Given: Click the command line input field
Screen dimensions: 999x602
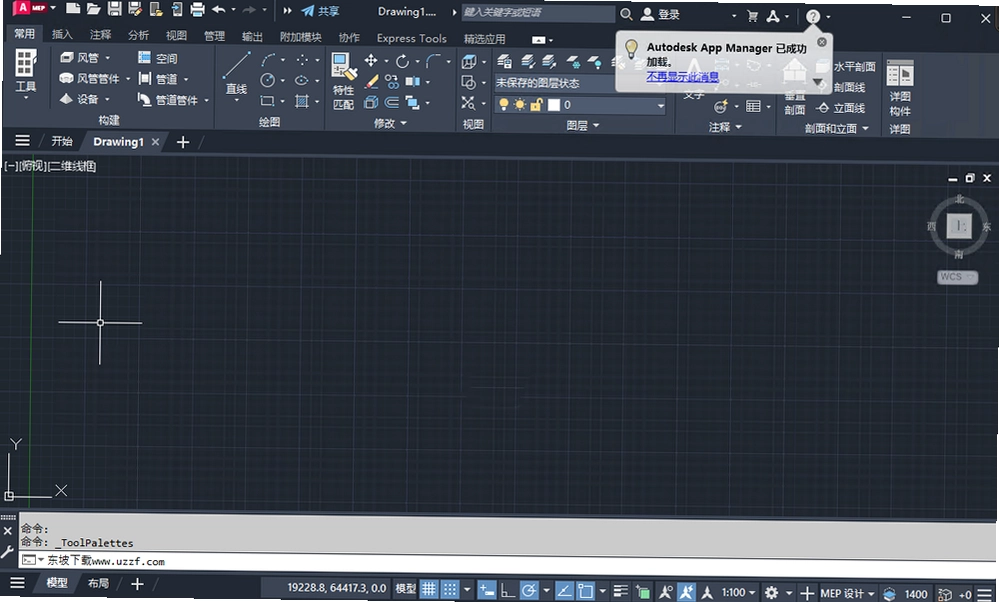Looking at the screenshot, I should [x=503, y=561].
